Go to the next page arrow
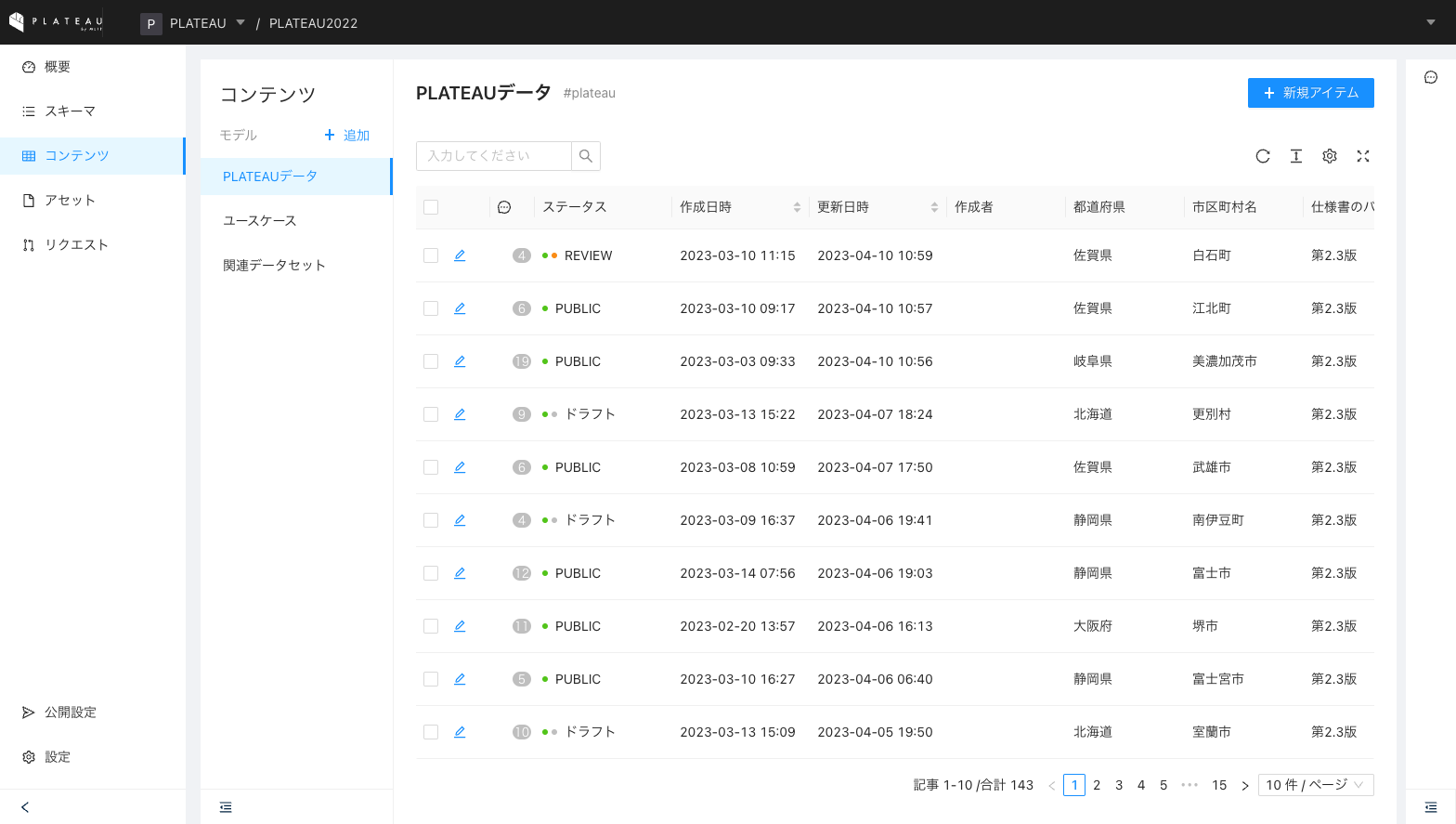1456x824 pixels. click(x=1245, y=785)
